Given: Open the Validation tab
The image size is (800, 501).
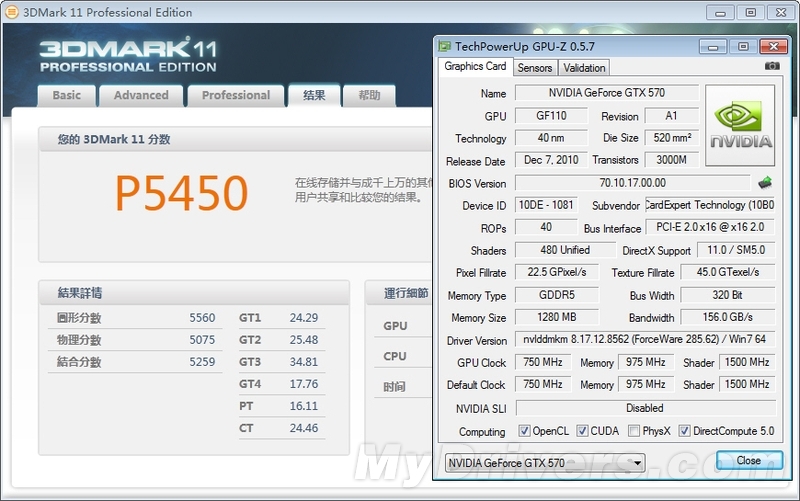Looking at the screenshot, I should (x=584, y=68).
